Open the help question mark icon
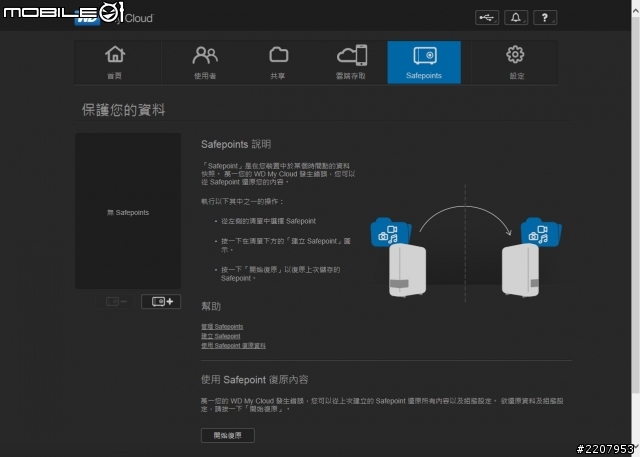The image size is (640, 457). 545,18
